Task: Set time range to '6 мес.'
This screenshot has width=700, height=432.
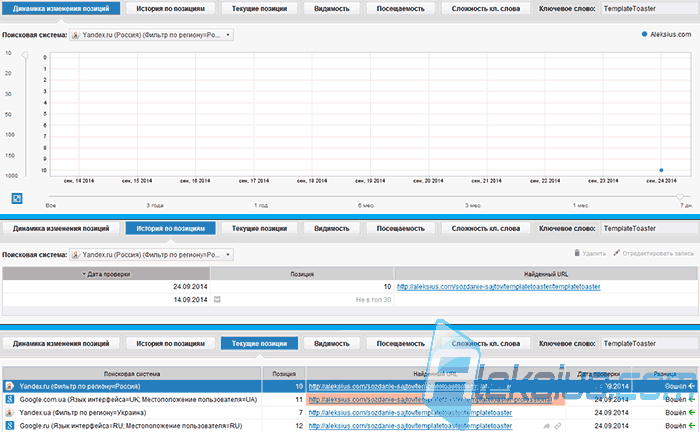Action: 366,205
